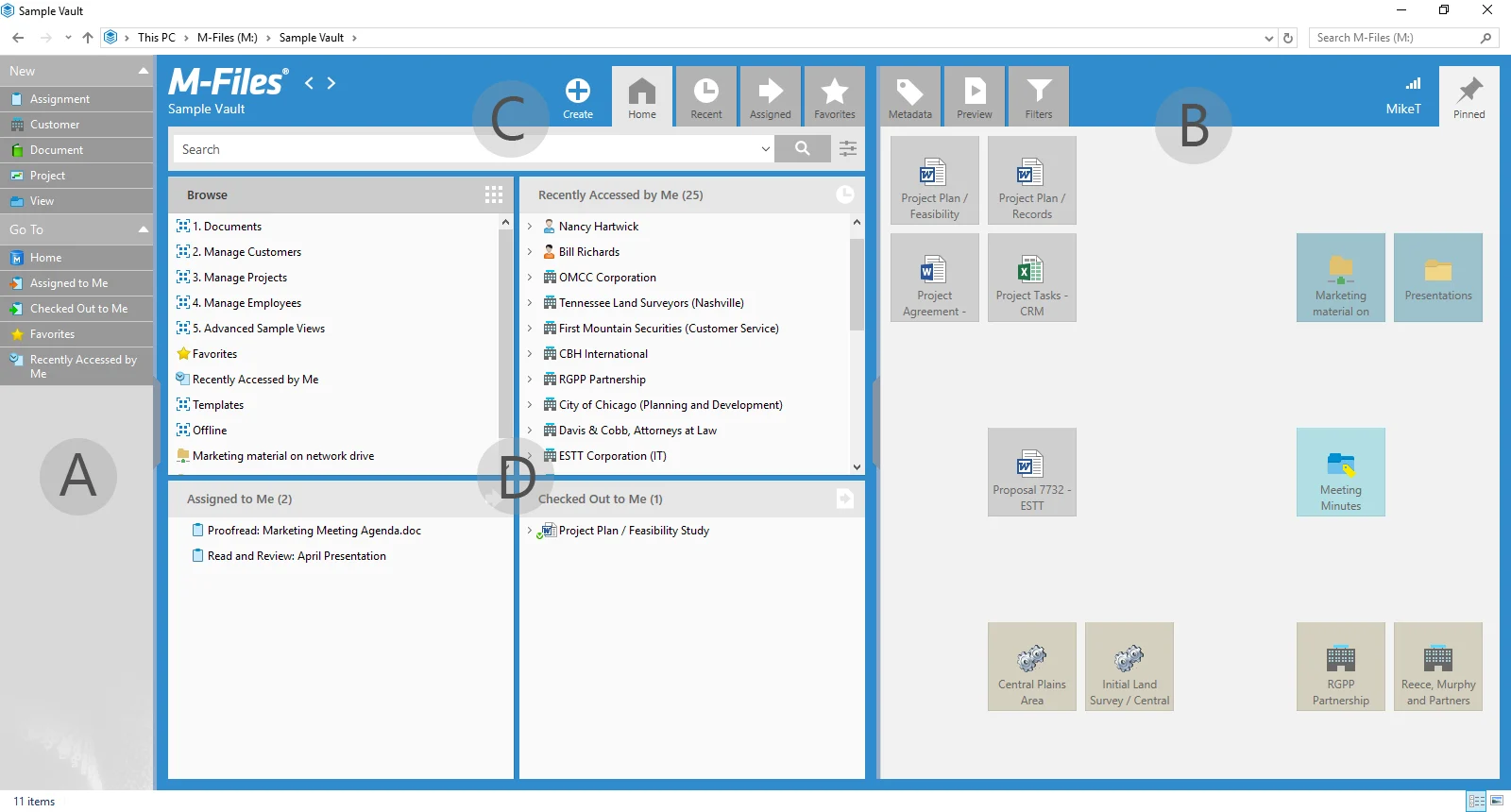Click the search magnifier button
1511x812 pixels.
[x=803, y=148]
